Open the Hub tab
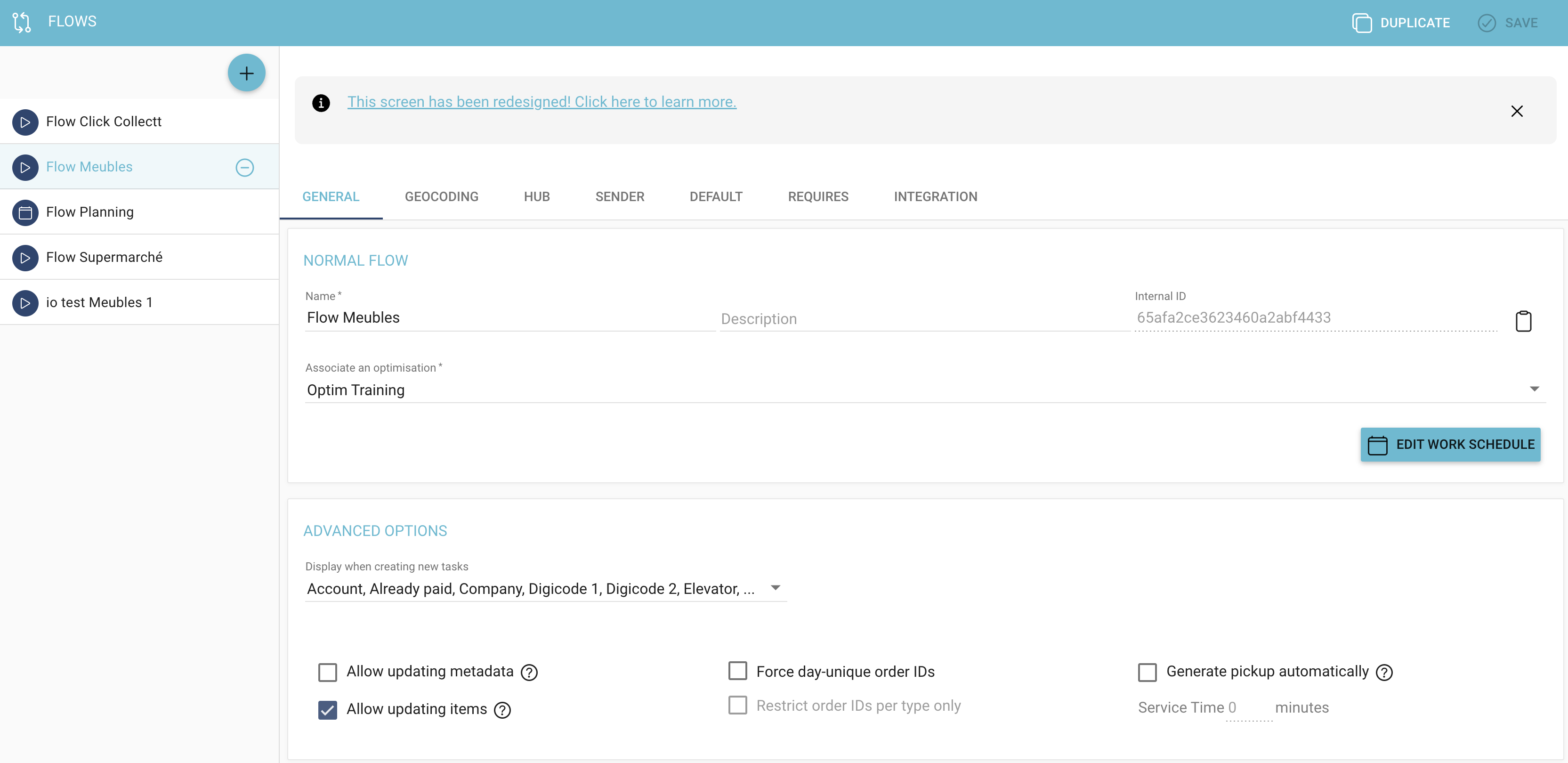The height and width of the screenshot is (763, 1568). tap(537, 197)
